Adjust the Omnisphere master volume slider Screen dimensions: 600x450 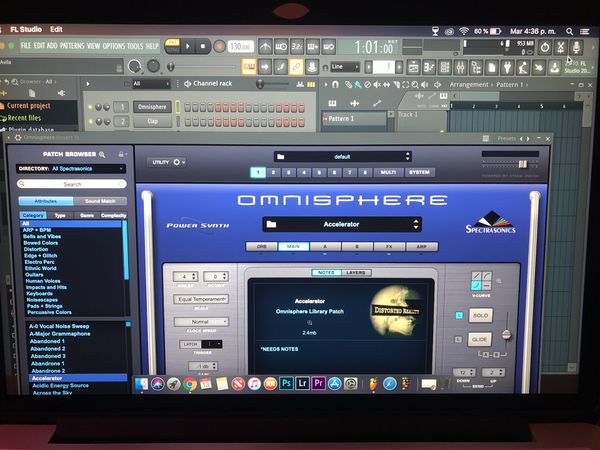tap(522, 164)
